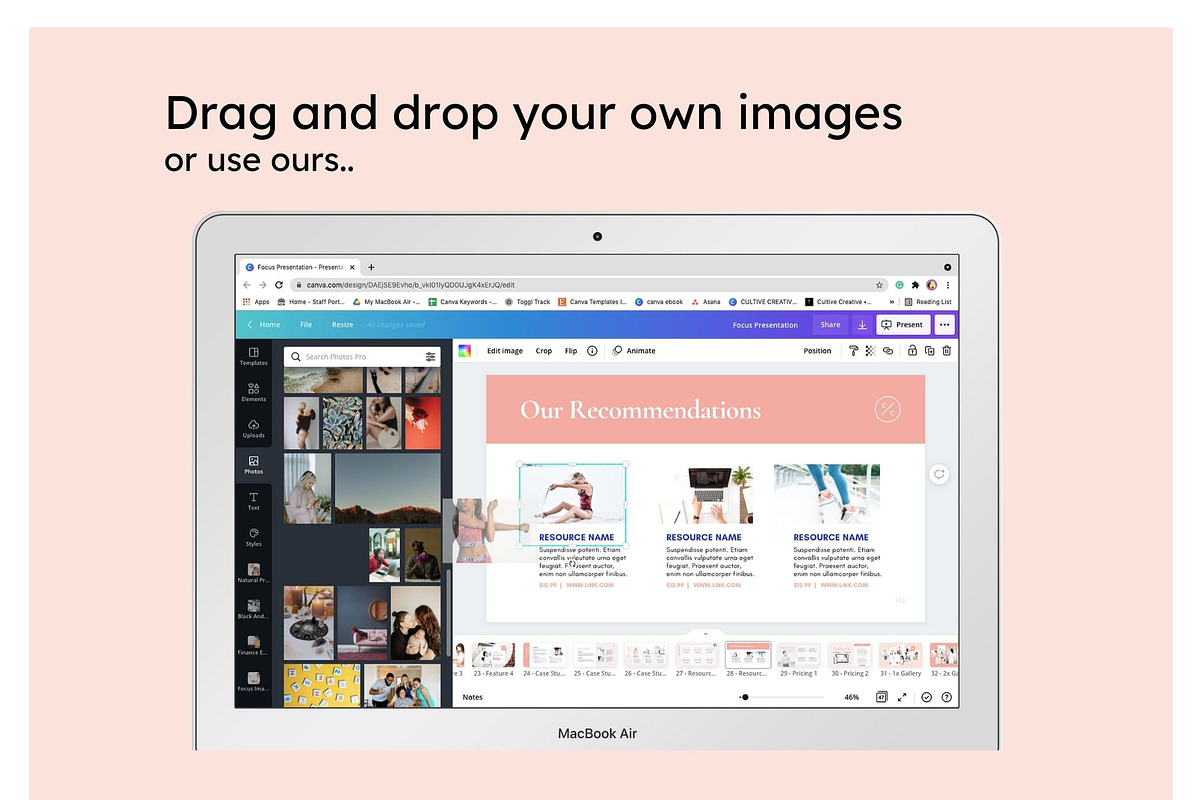Open the Reading List

pyautogui.click(x=928, y=301)
